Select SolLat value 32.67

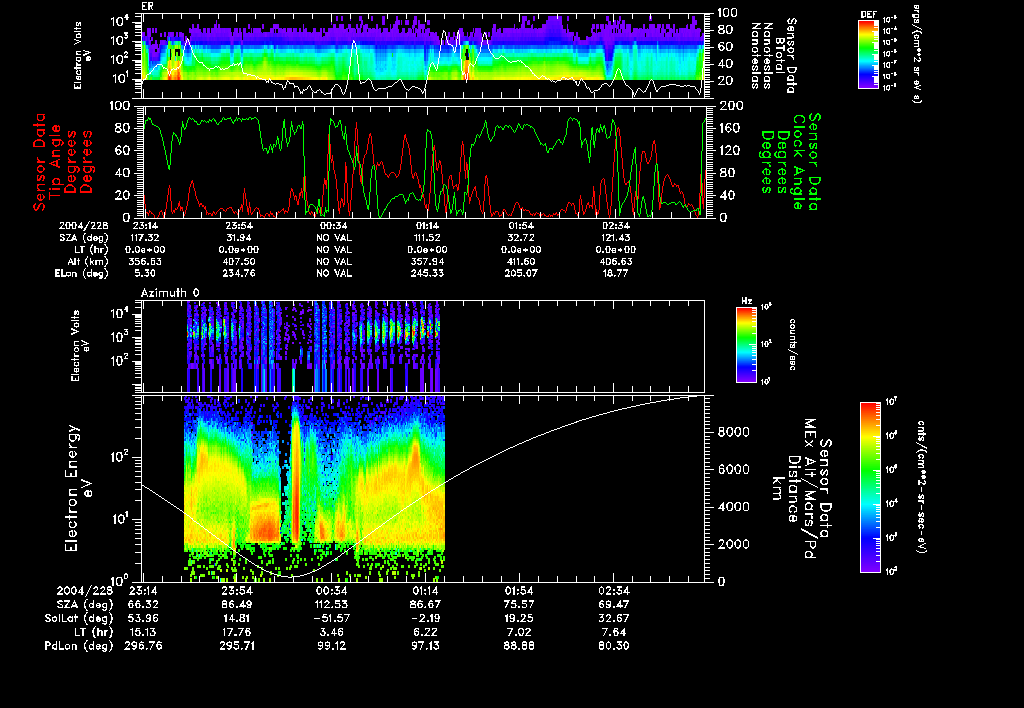click(x=614, y=619)
